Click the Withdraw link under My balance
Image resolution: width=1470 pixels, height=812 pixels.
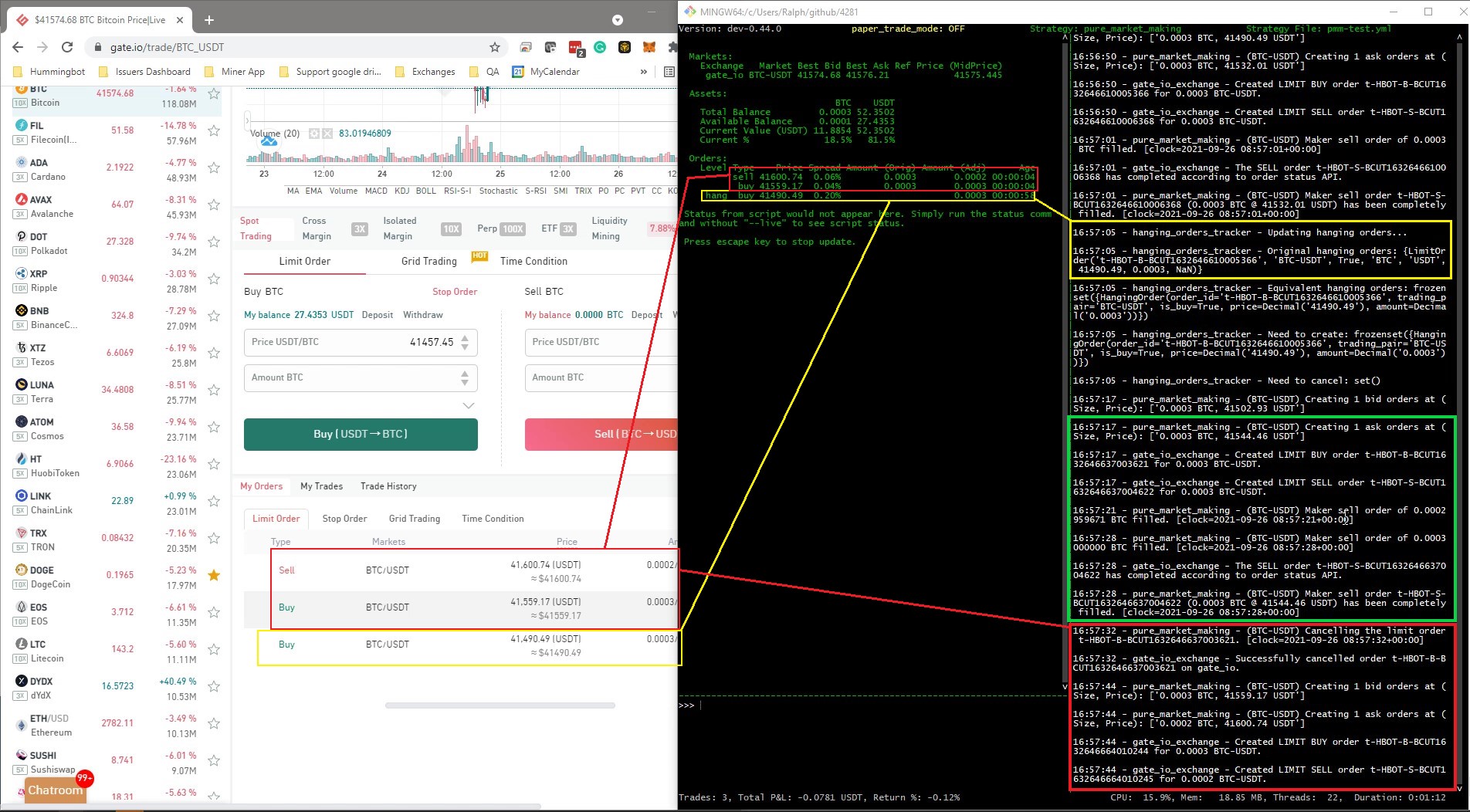point(422,315)
